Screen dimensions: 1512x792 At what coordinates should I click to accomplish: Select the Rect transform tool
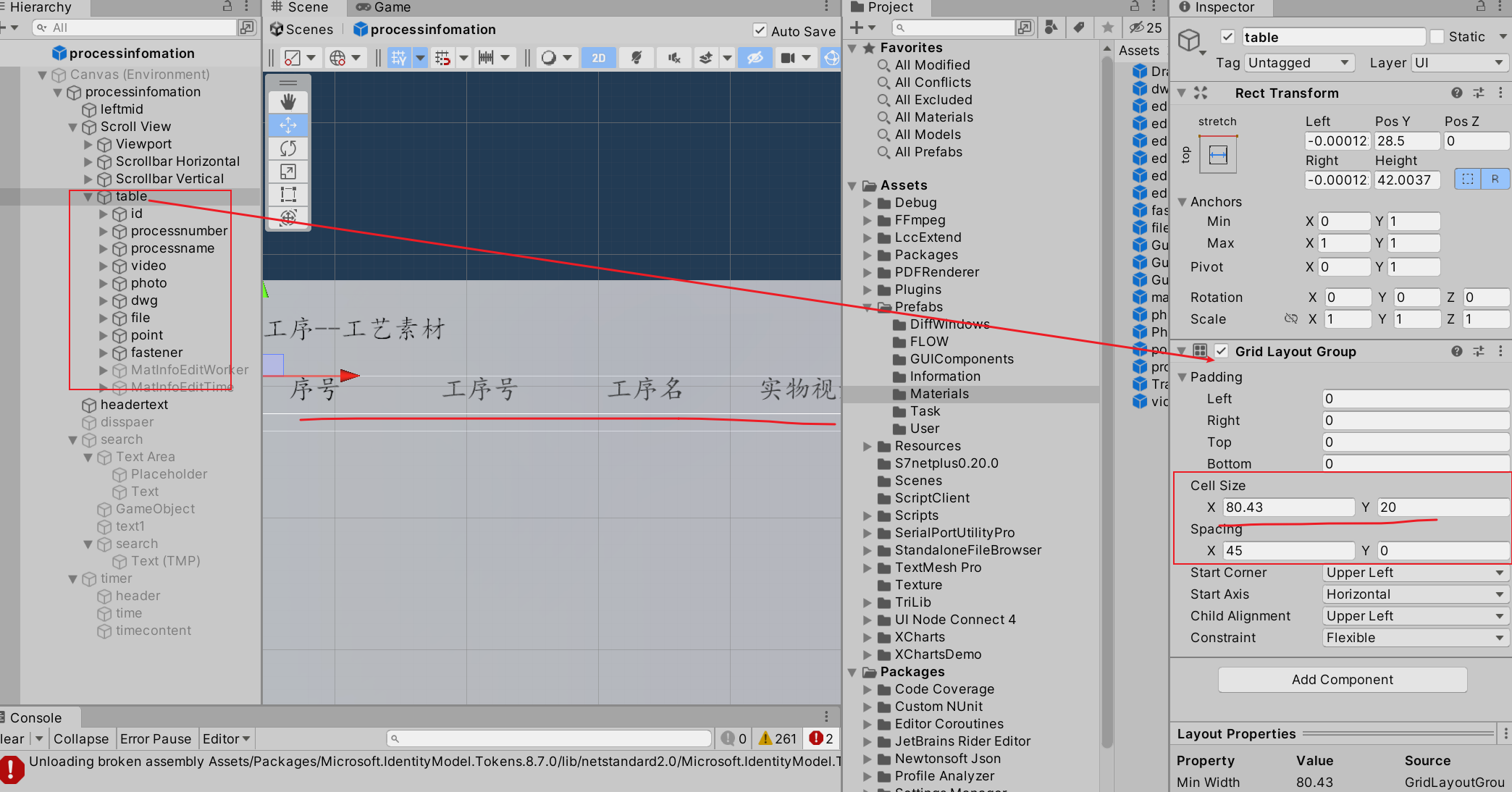[288, 195]
